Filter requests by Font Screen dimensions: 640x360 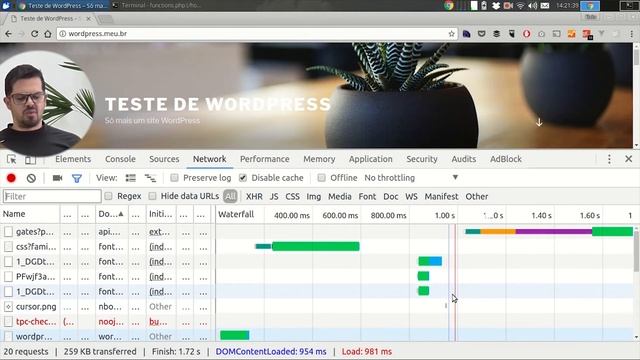pyautogui.click(x=367, y=196)
